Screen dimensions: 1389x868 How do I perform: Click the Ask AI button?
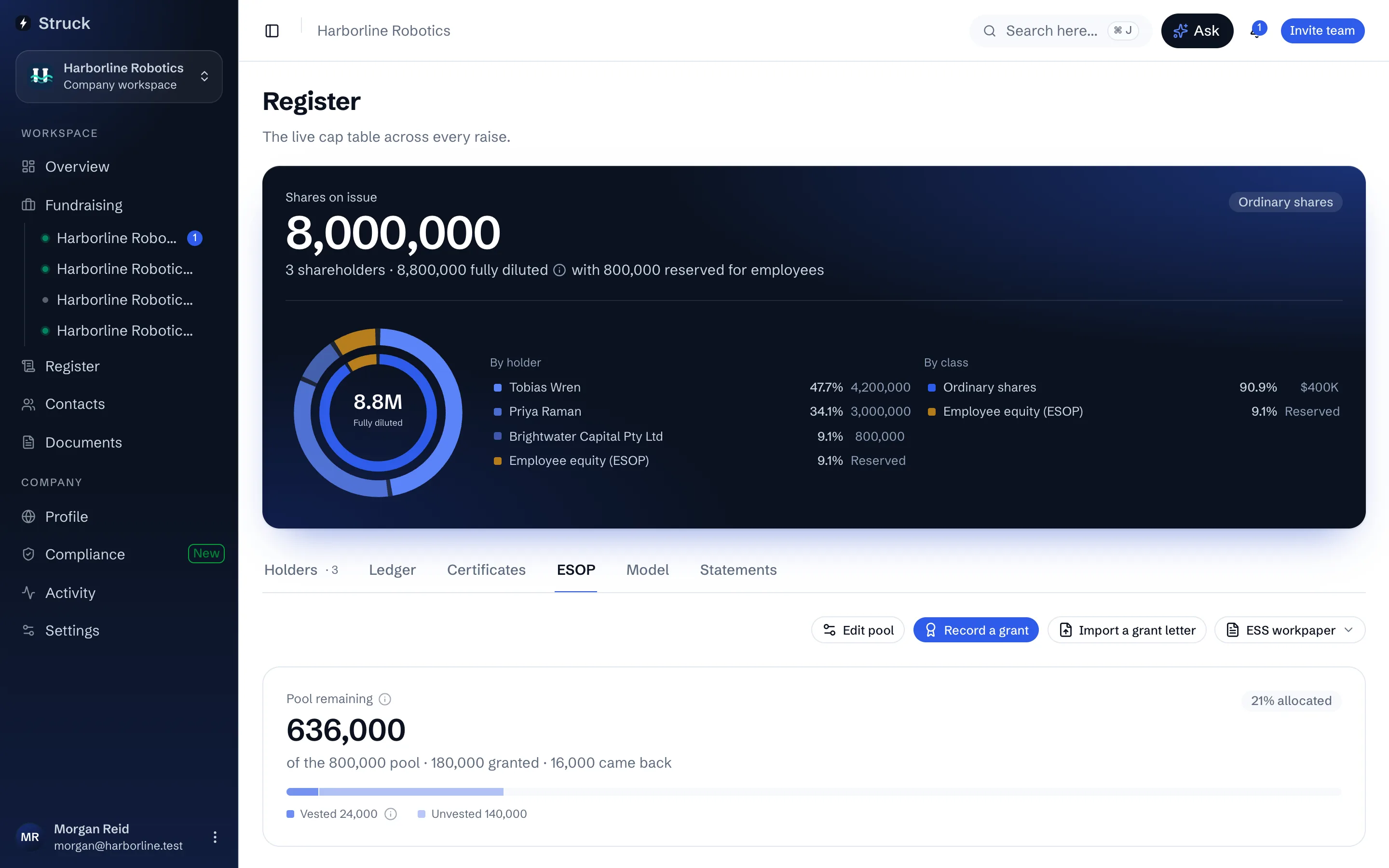pyautogui.click(x=1197, y=31)
